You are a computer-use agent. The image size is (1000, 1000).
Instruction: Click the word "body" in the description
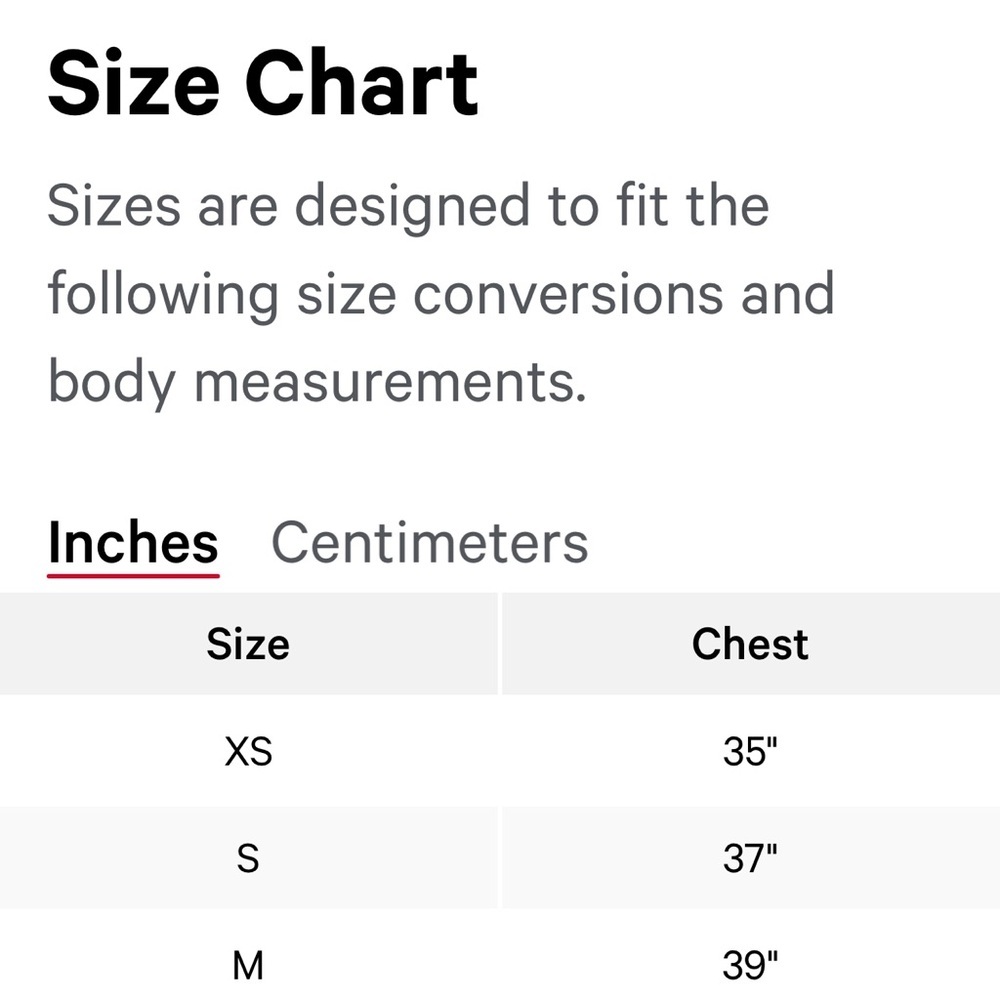110,383
